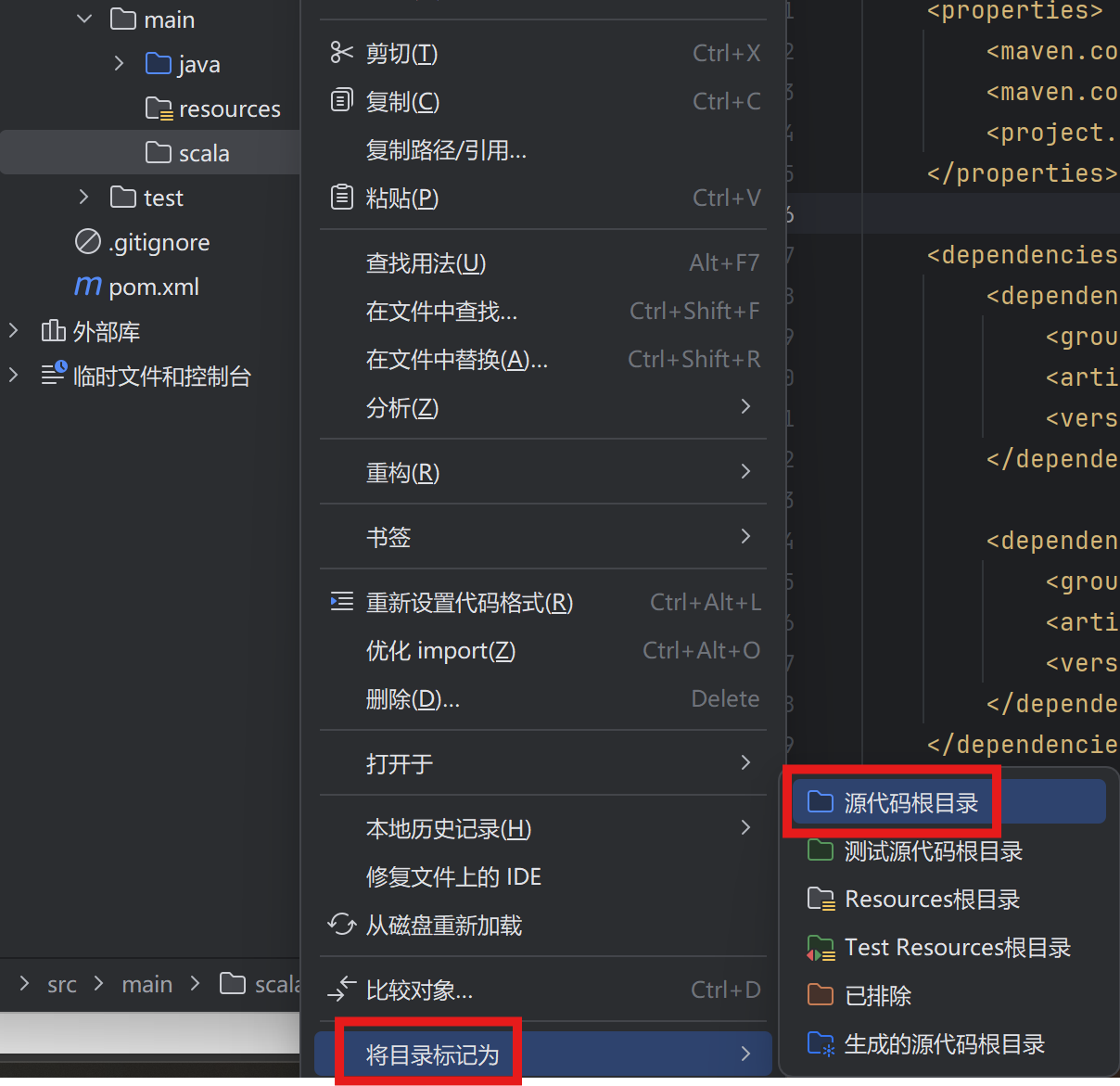Click the reformat icon beside 重新设置代码格式

(x=342, y=602)
